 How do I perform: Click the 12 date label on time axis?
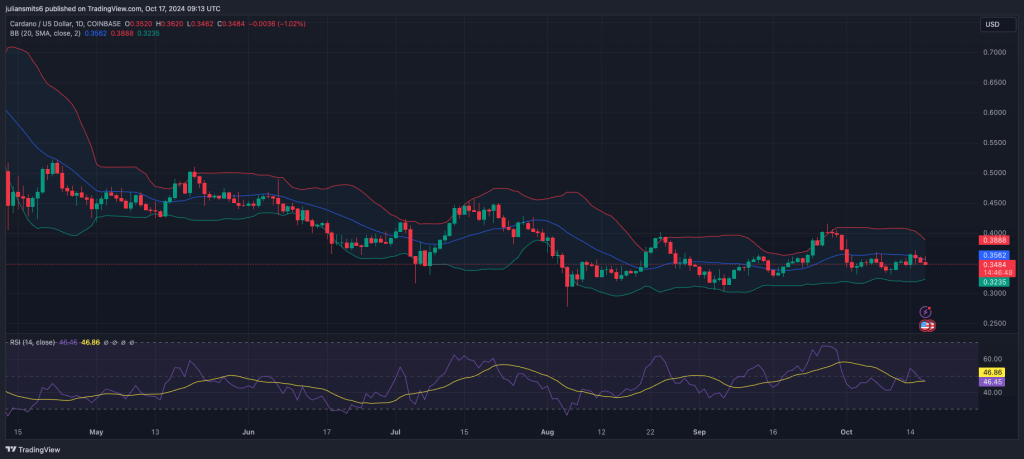pyautogui.click(x=601, y=432)
